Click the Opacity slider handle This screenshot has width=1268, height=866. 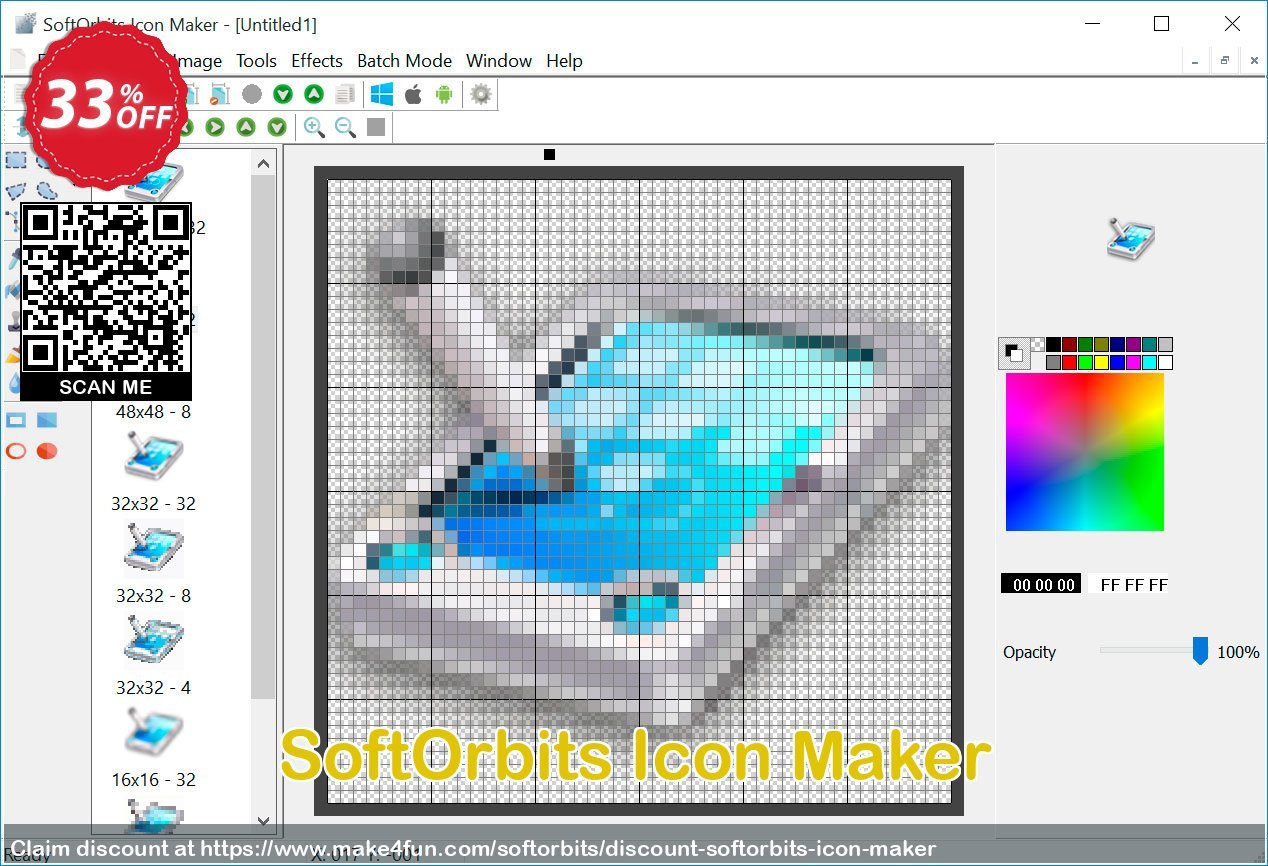[x=1200, y=652]
